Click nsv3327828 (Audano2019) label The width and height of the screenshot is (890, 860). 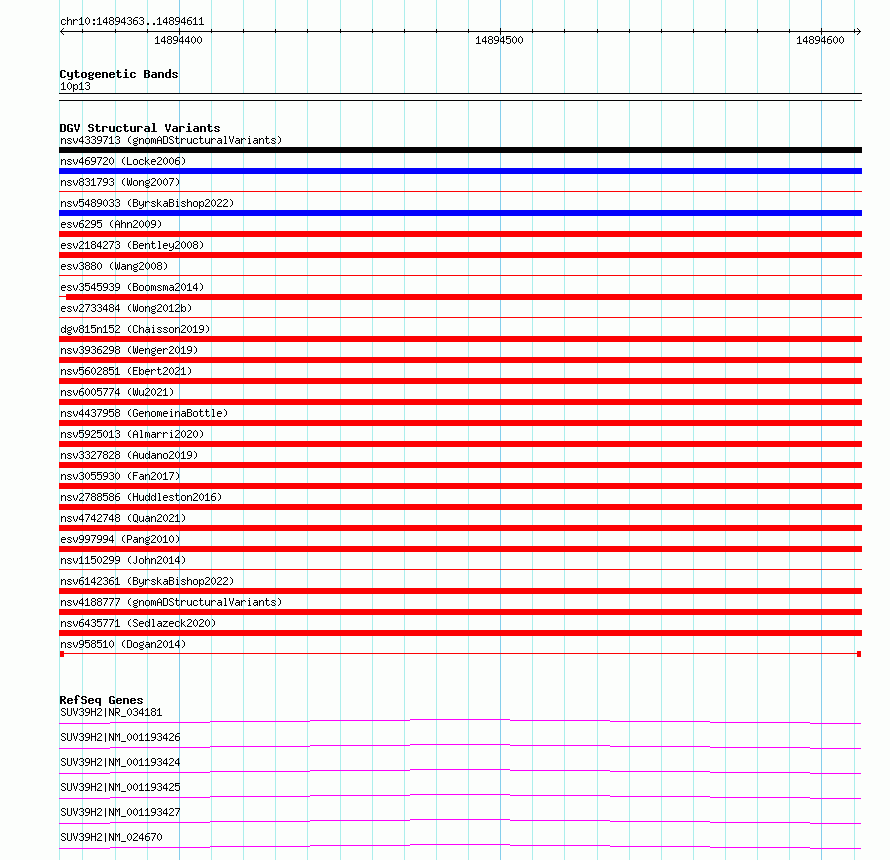coord(129,455)
